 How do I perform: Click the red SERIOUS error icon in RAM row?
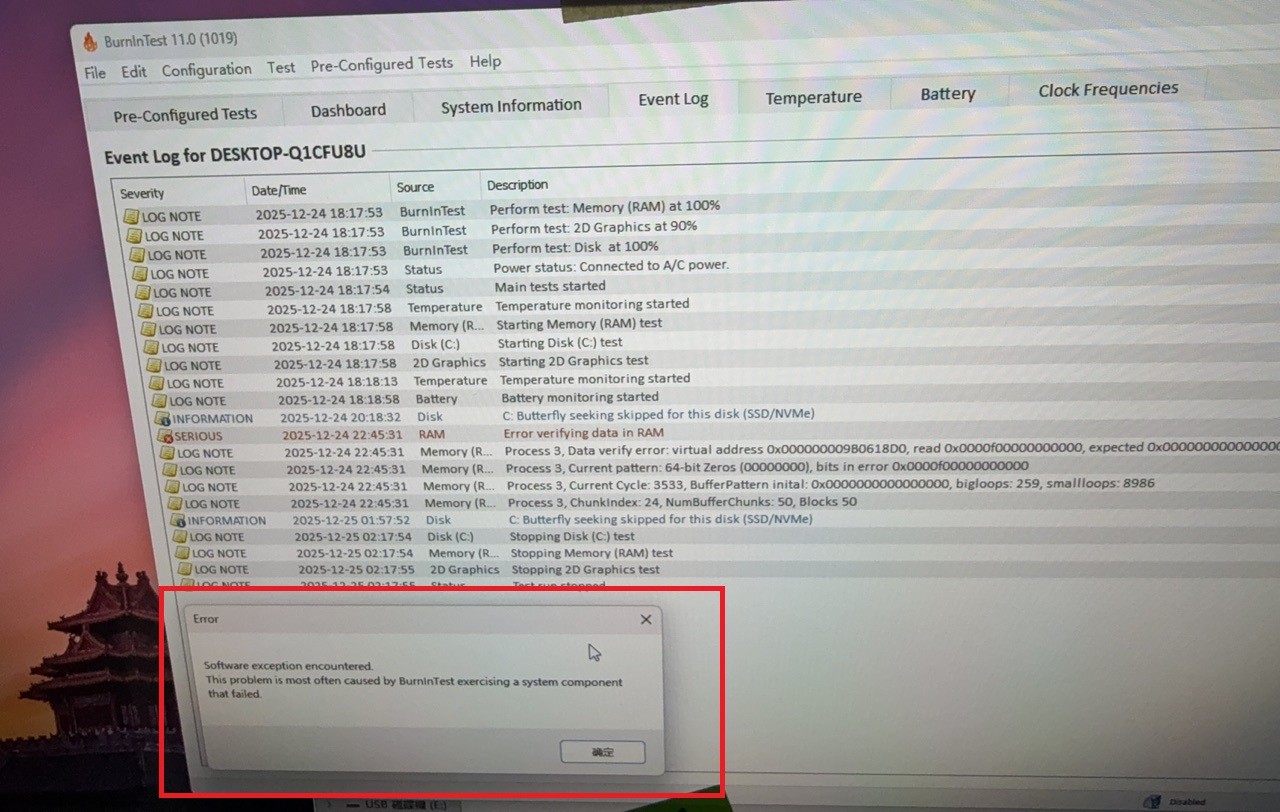166,436
